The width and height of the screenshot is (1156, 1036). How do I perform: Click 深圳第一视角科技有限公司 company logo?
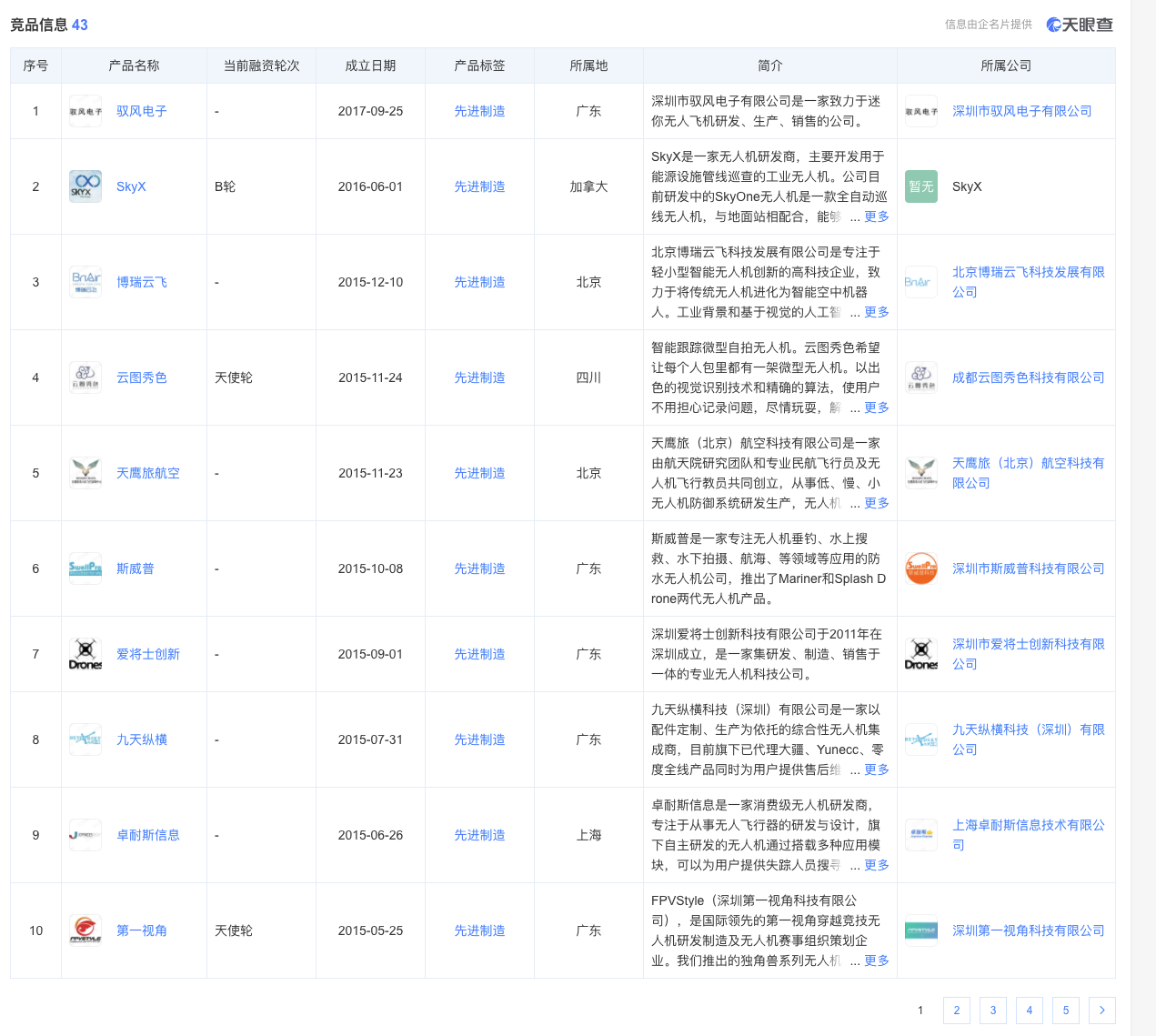click(x=921, y=930)
